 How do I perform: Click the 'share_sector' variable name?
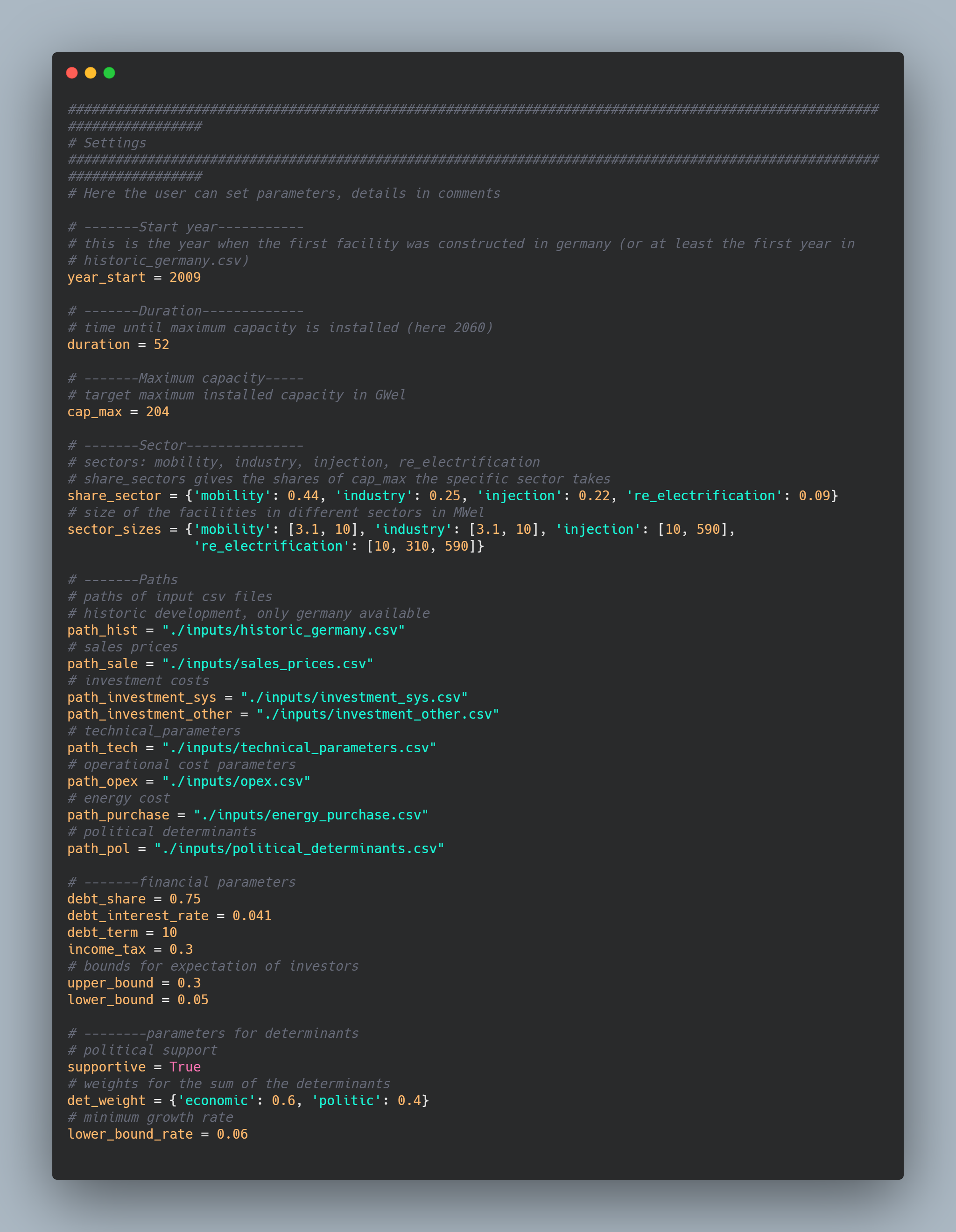[114, 496]
